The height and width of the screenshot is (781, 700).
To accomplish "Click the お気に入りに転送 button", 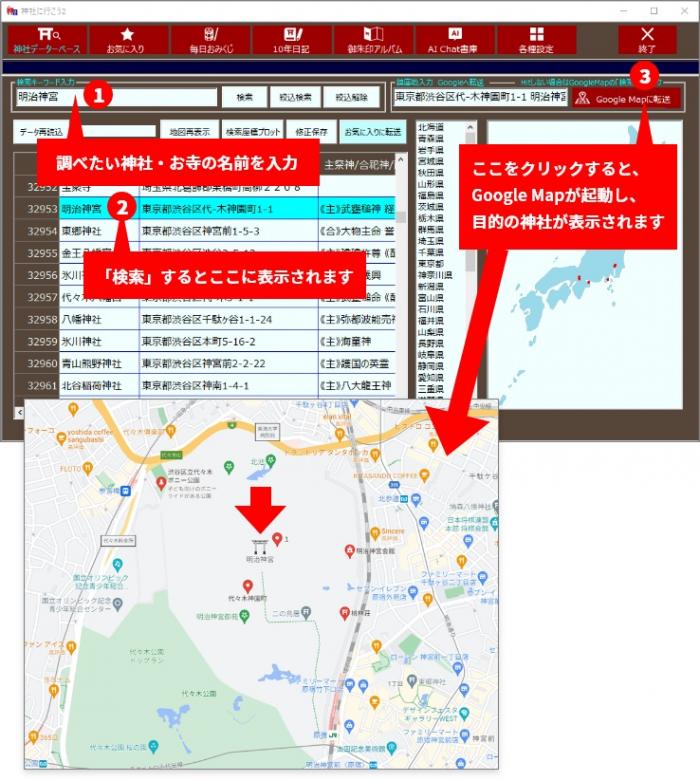I will click(373, 131).
